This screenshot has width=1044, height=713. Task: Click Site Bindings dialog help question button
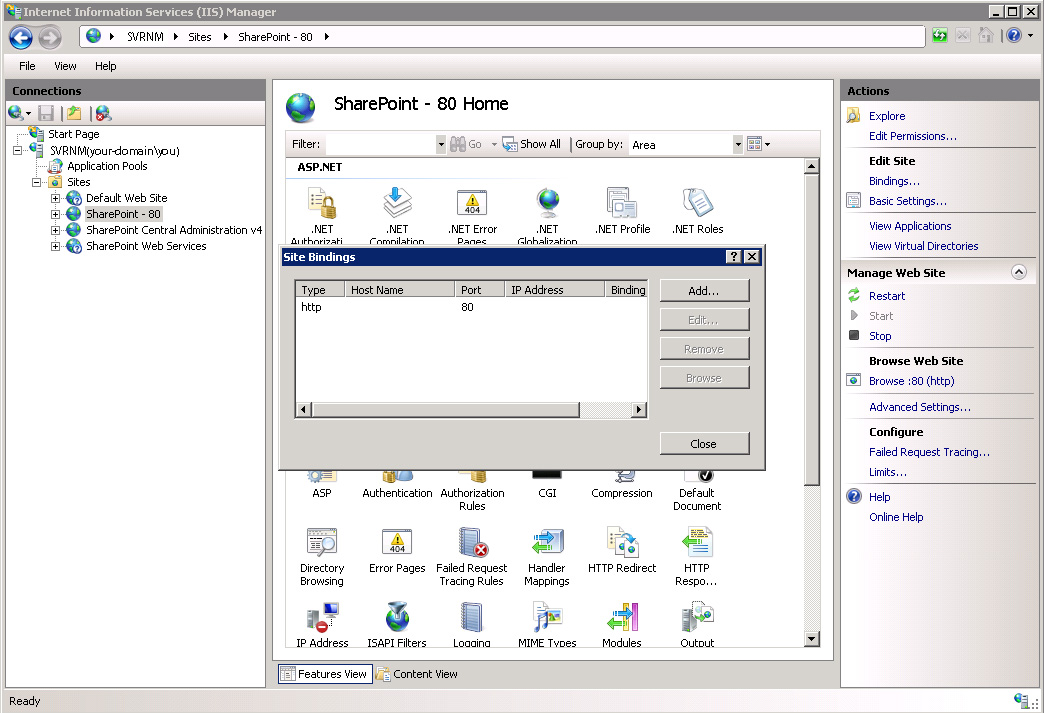click(x=733, y=257)
